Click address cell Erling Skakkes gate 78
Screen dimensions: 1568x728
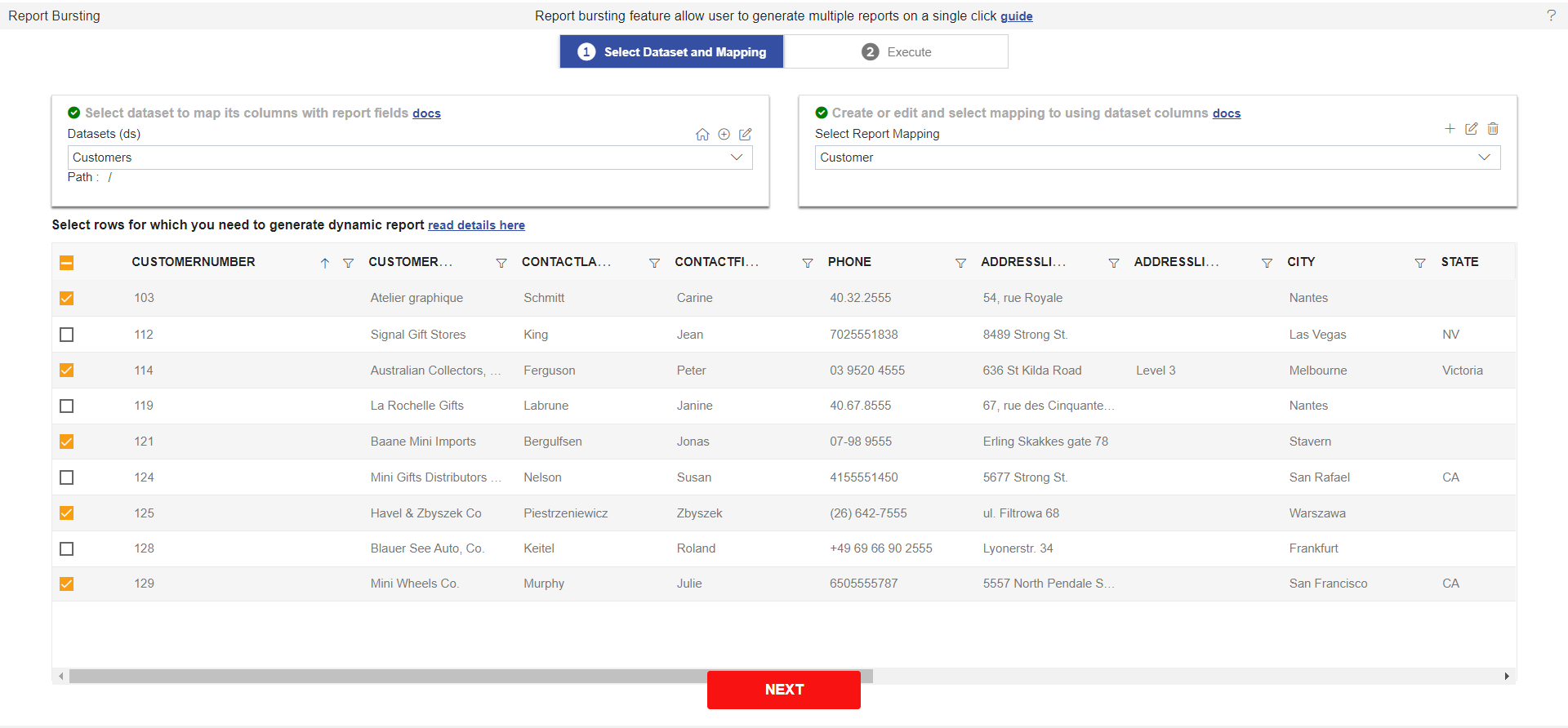click(x=1045, y=442)
